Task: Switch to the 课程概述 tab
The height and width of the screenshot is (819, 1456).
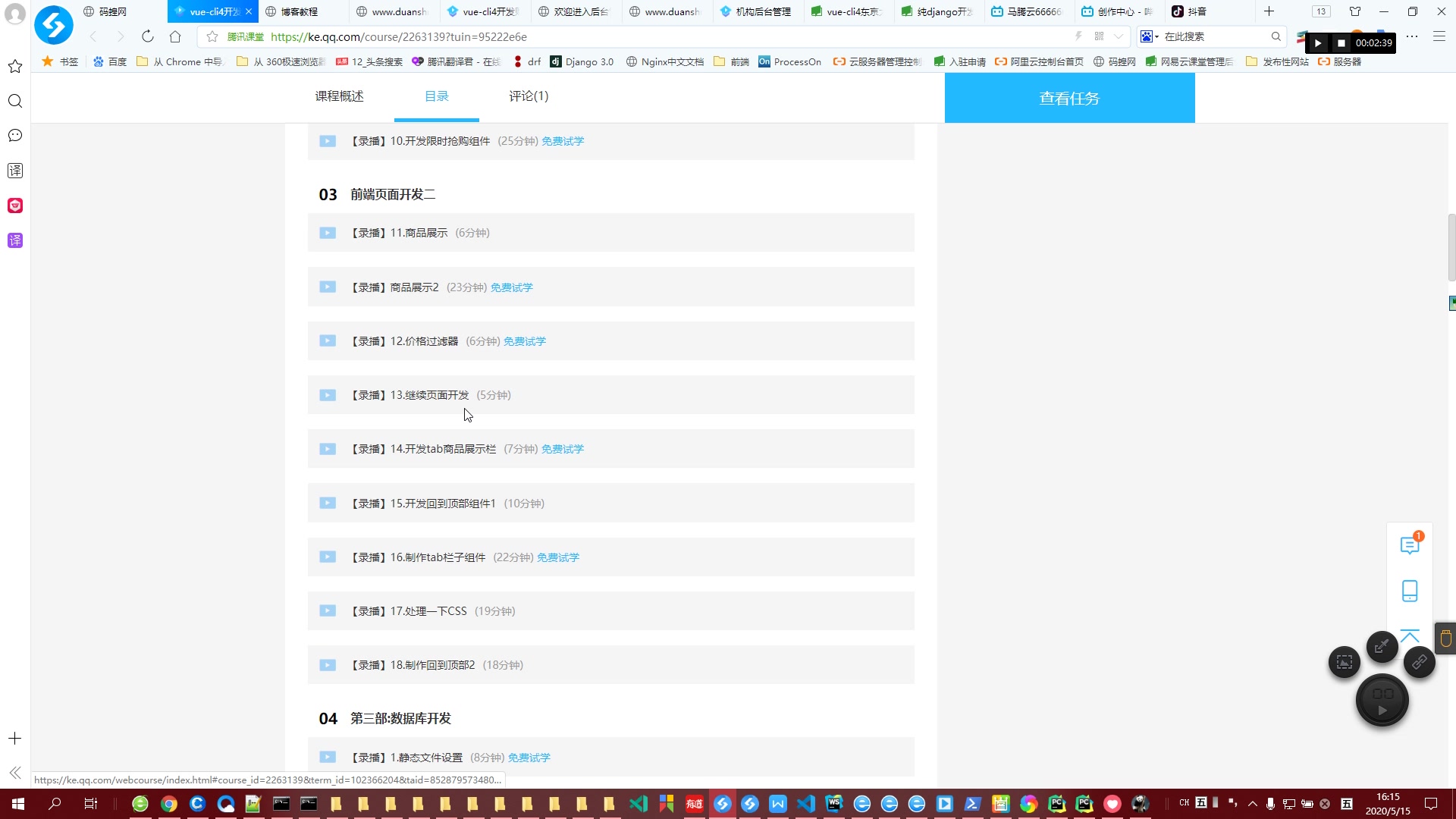Action: pos(339,96)
